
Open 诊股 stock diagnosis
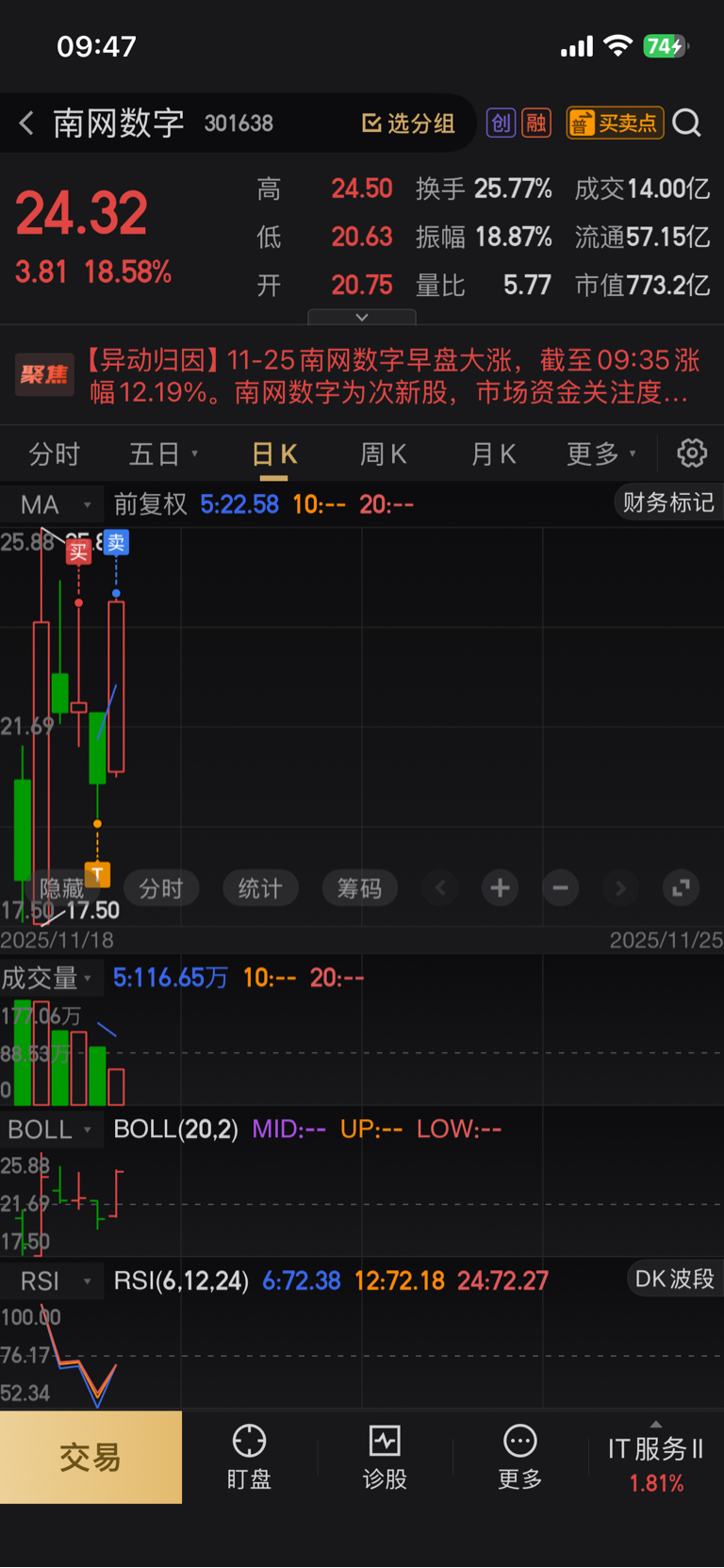point(385,1457)
